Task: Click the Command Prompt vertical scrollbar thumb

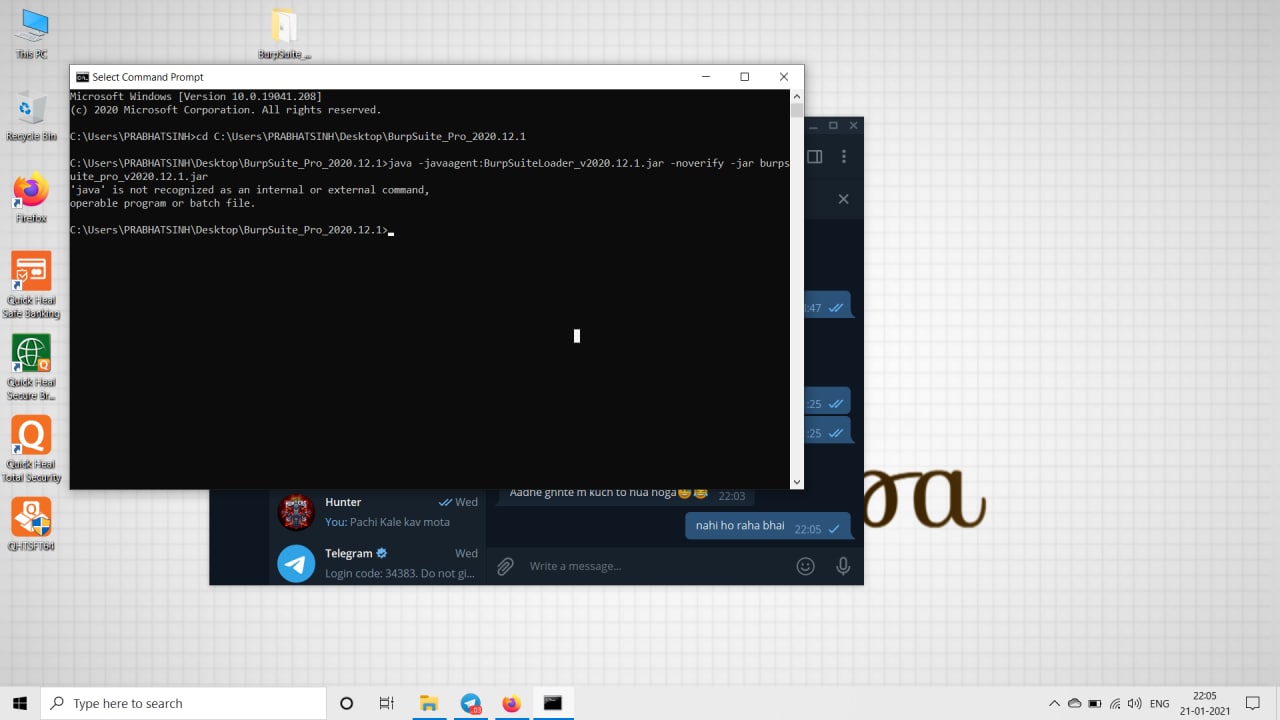Action: click(x=796, y=111)
